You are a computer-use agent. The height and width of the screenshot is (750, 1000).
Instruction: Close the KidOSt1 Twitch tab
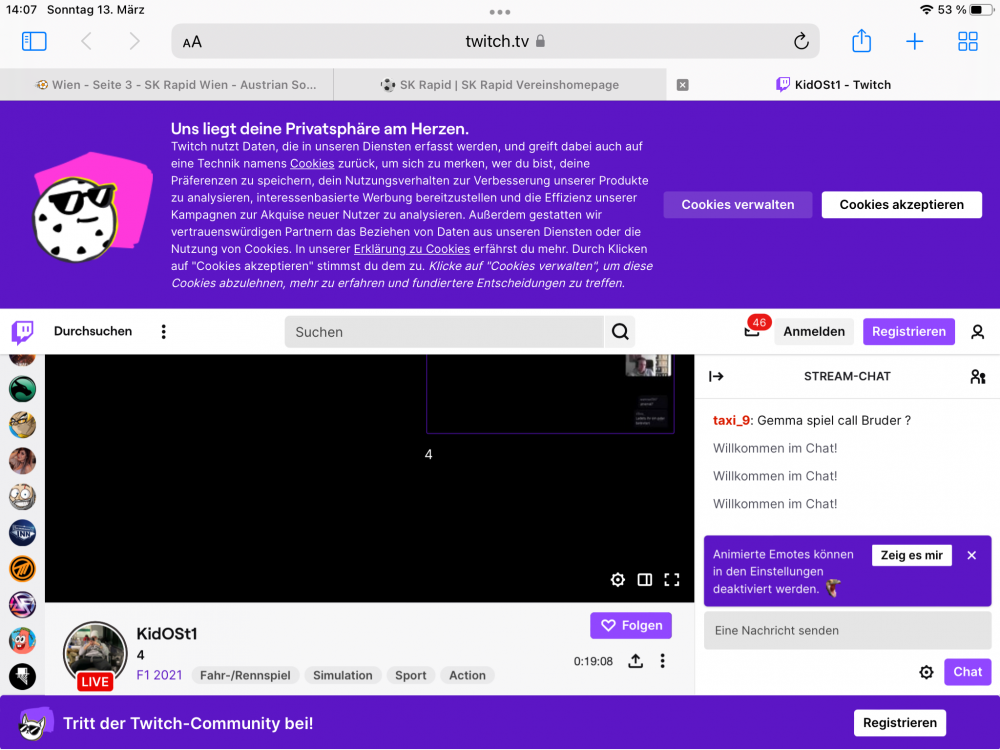(x=682, y=85)
